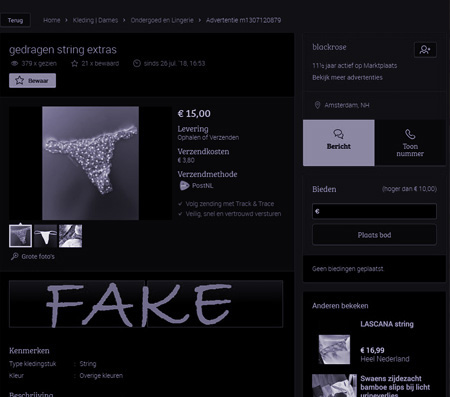Image resolution: width=450 pixels, height=397 pixels.
Task: Open the Swaens zijdezacht bamboe slips listing
Action: (x=395, y=387)
